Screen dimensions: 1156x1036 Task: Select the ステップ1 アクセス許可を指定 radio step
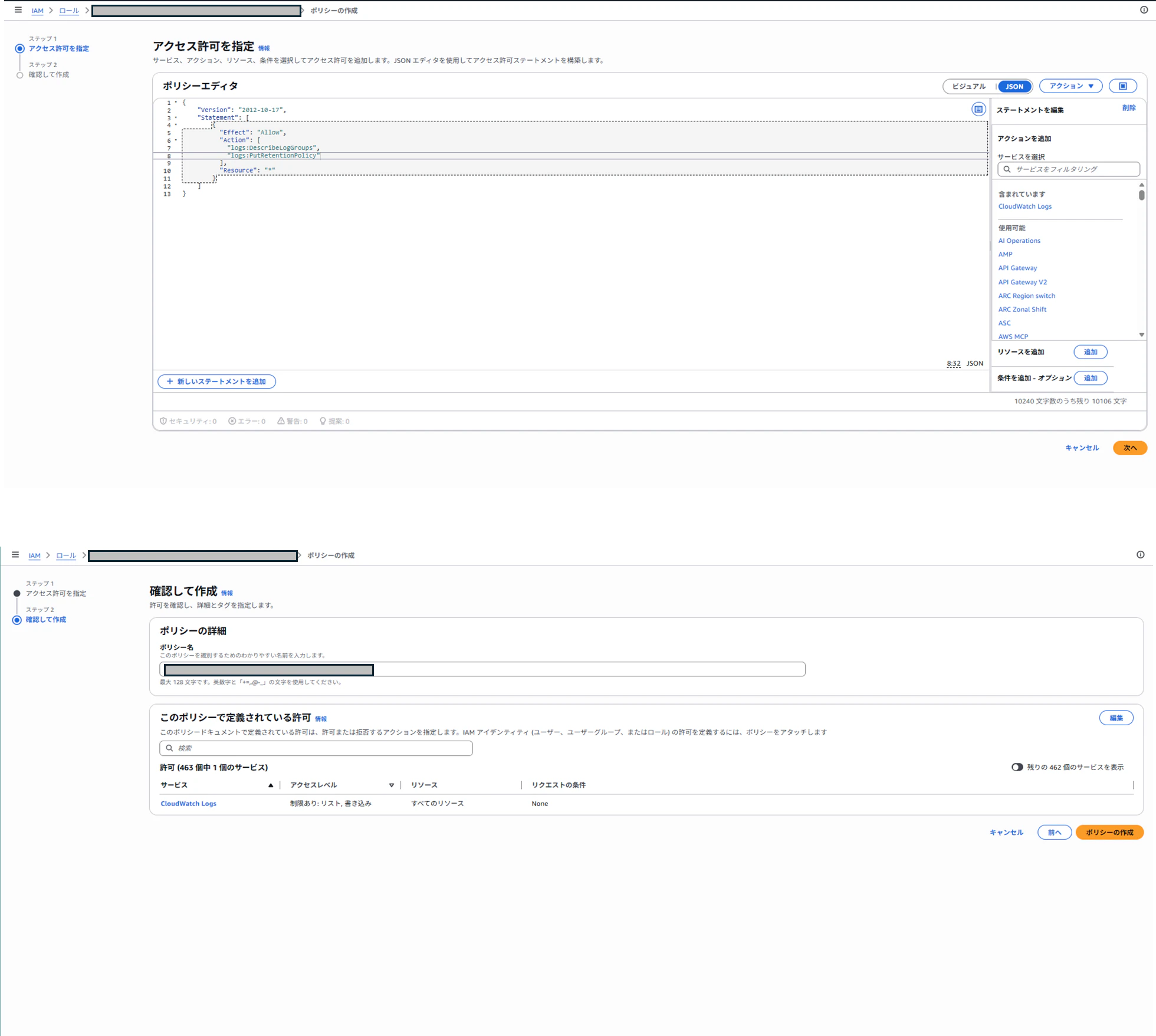(x=20, y=49)
